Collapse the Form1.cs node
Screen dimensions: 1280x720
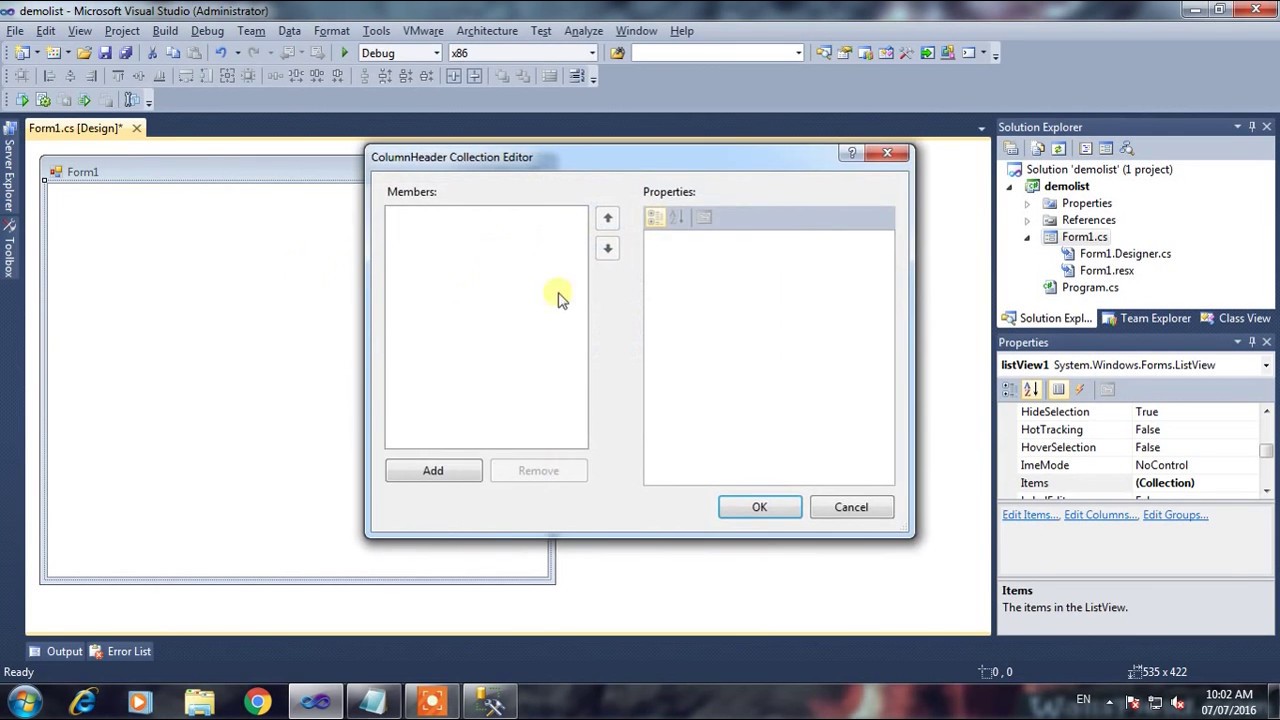(x=1027, y=238)
